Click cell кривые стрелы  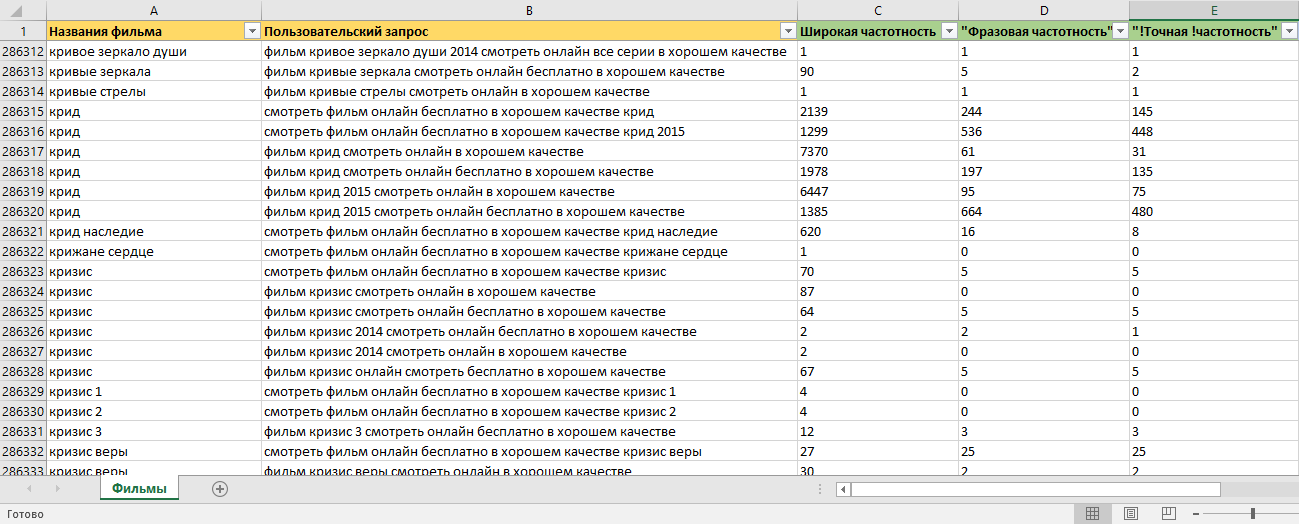click(x=154, y=92)
